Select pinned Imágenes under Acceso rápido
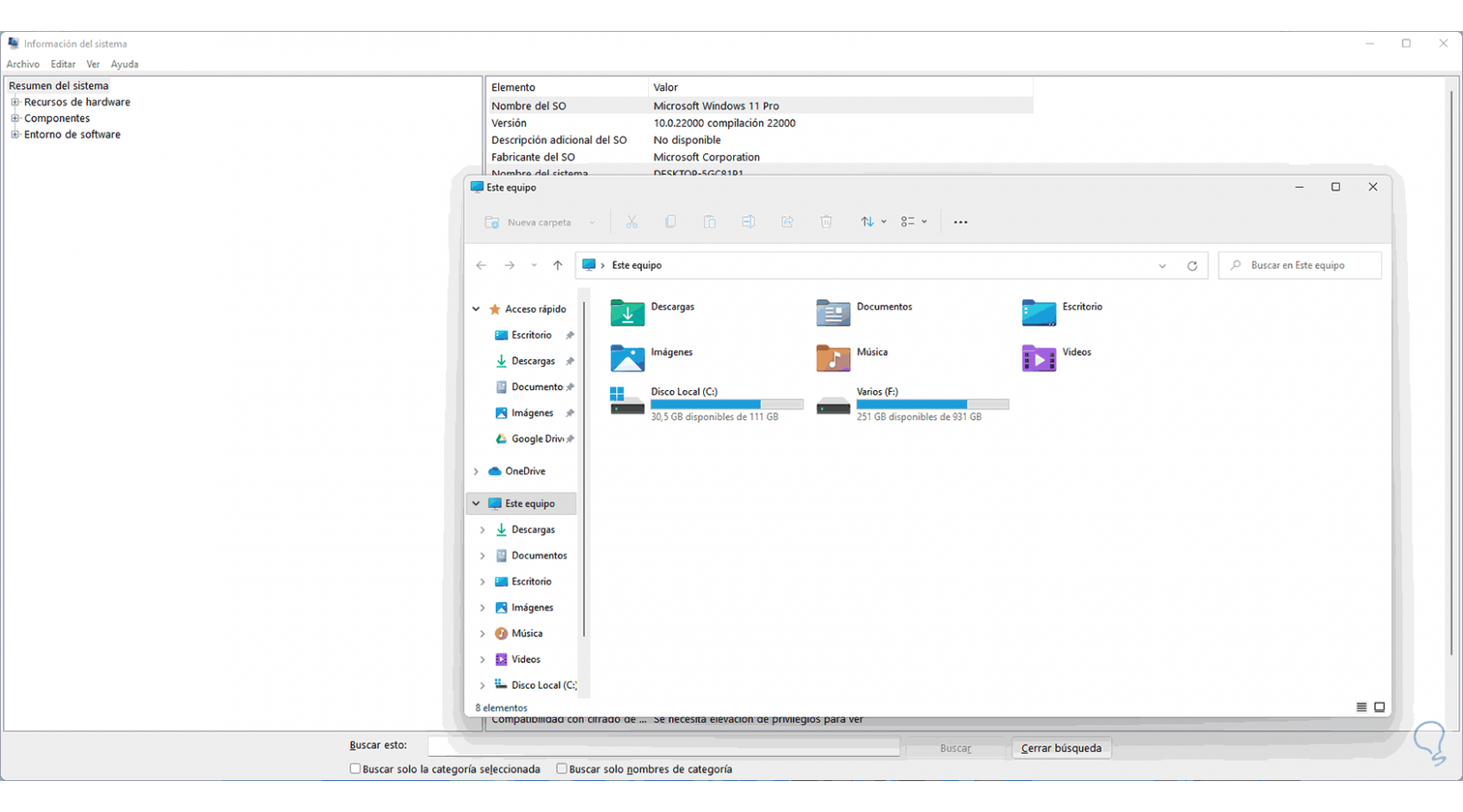The image size is (1463, 812). [531, 413]
